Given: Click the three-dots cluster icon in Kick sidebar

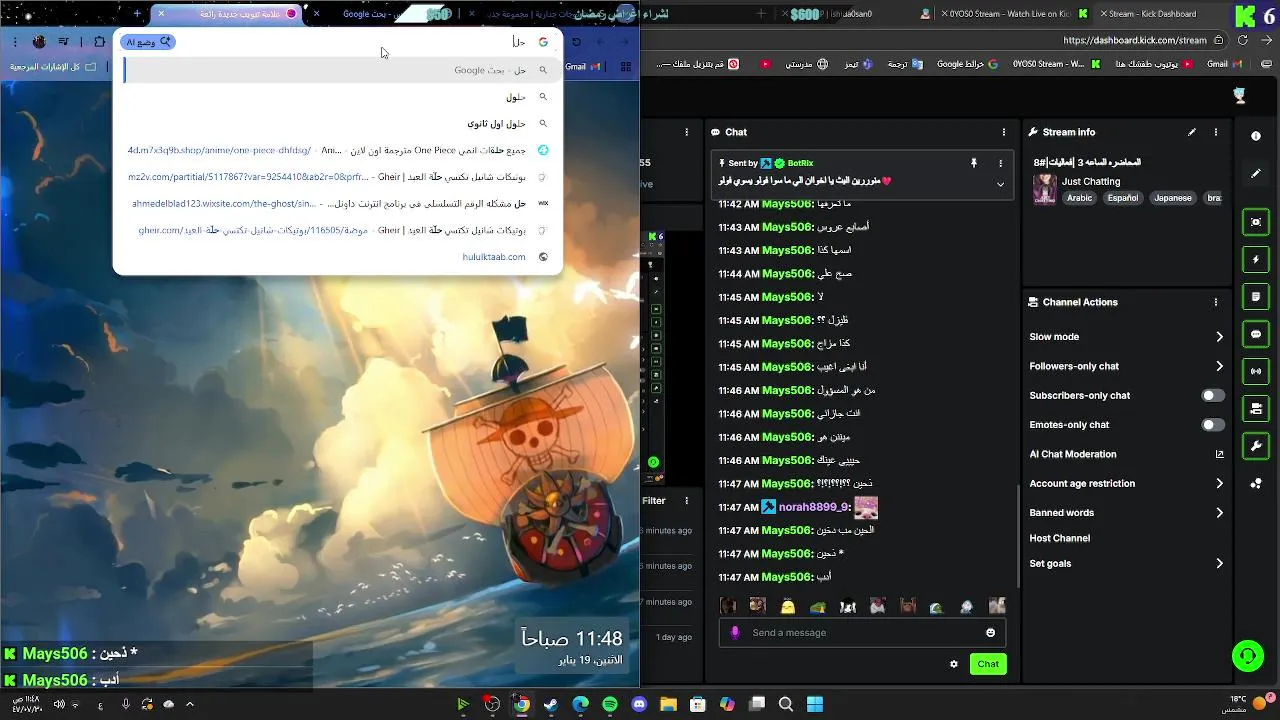Looking at the screenshot, I should point(1256,484).
